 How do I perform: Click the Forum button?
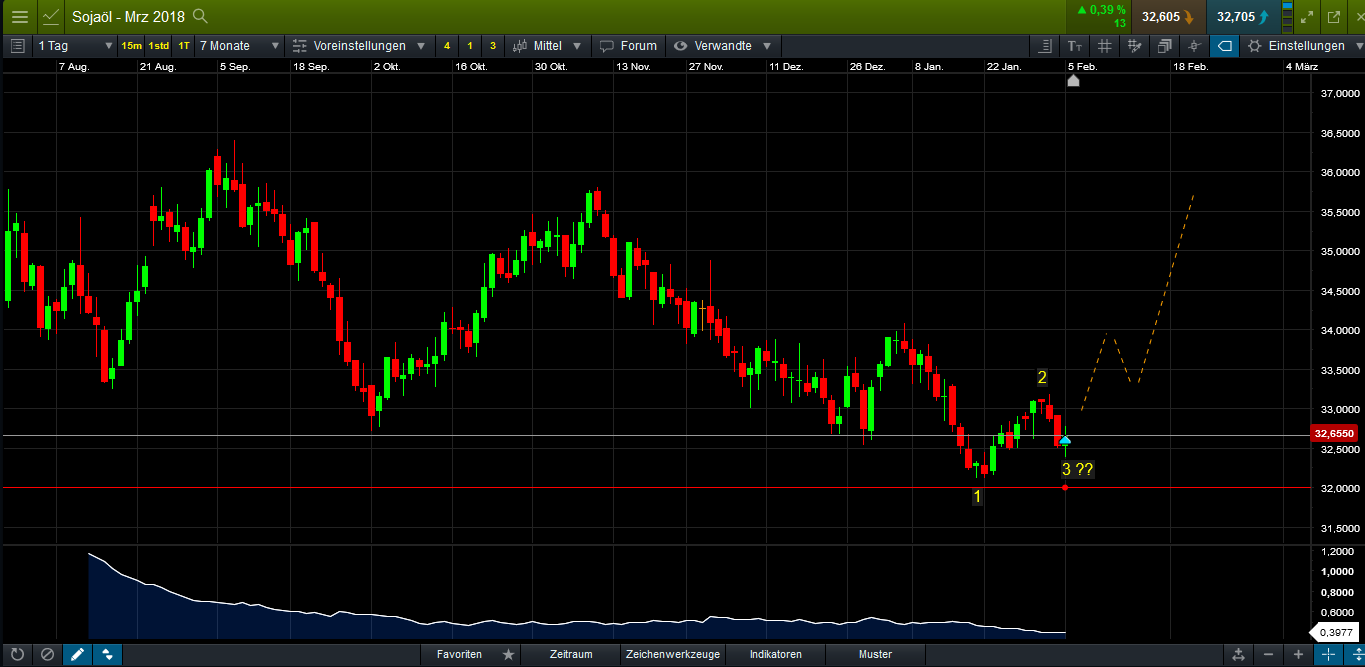coord(629,46)
